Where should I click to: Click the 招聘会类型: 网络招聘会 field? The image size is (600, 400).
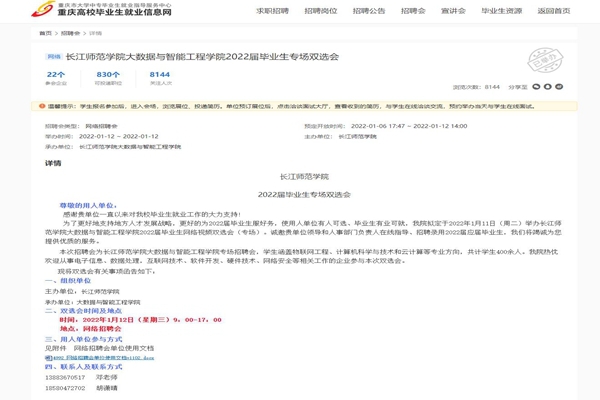coord(81,126)
